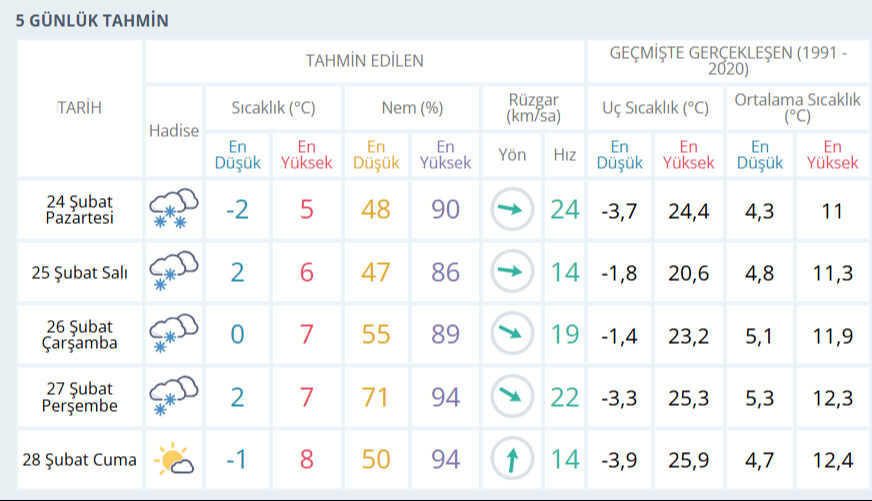This screenshot has height=501, width=872.
Task: Click 'En Düşük' under Sıcaklık
Action: click(237, 155)
